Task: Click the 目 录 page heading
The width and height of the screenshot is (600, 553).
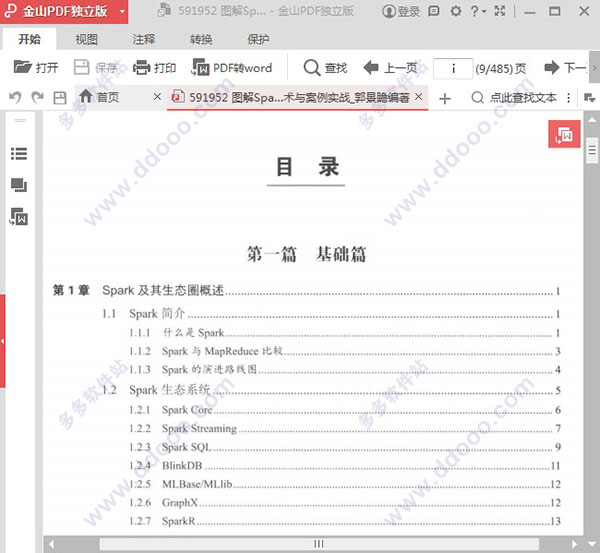Action: 307,167
